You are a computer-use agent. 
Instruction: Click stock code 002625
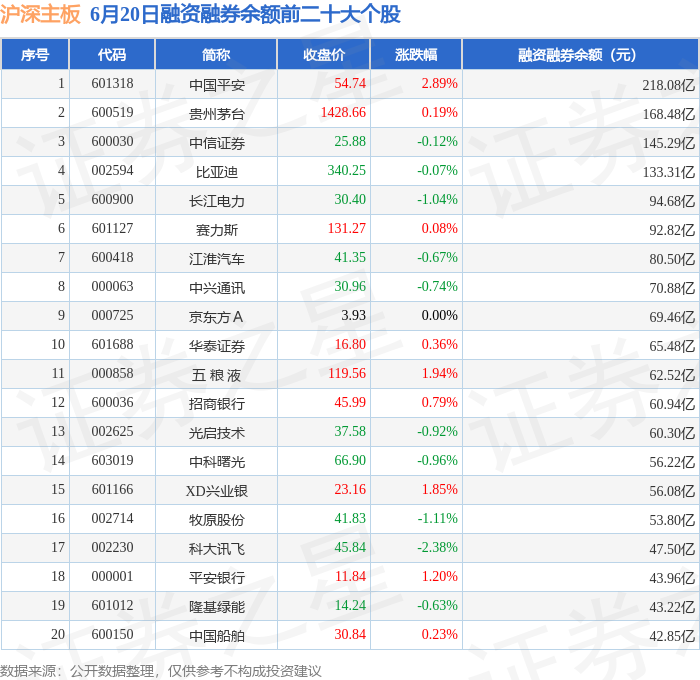coord(112,432)
